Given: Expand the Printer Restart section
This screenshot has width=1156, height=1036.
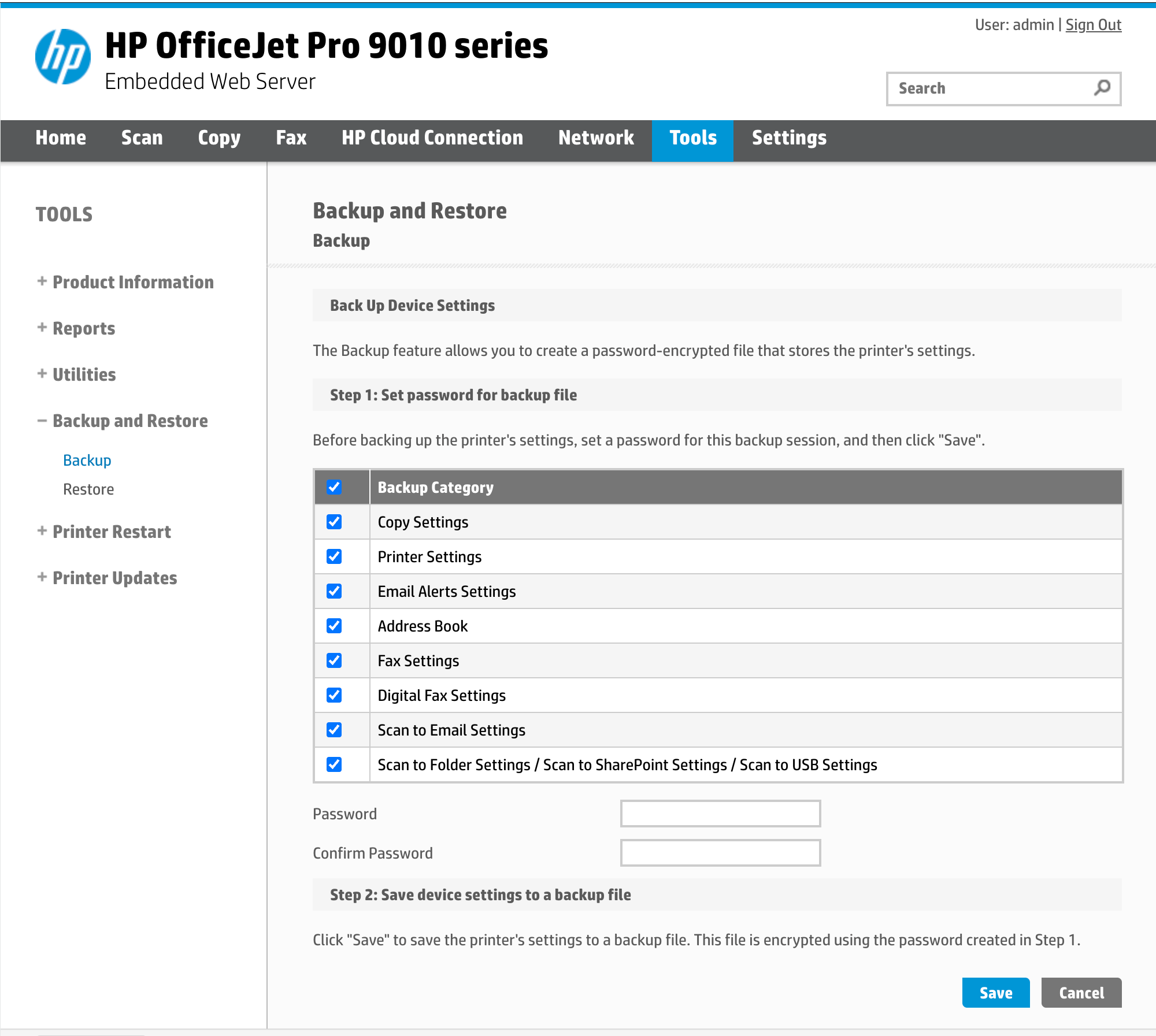Looking at the screenshot, I should (104, 532).
